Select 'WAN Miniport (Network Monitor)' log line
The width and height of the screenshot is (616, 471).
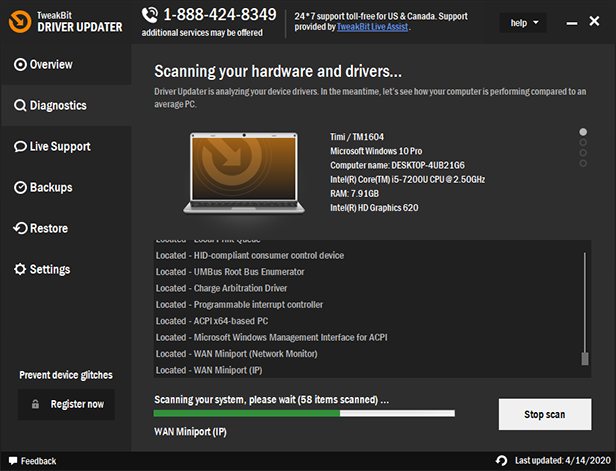236,354
